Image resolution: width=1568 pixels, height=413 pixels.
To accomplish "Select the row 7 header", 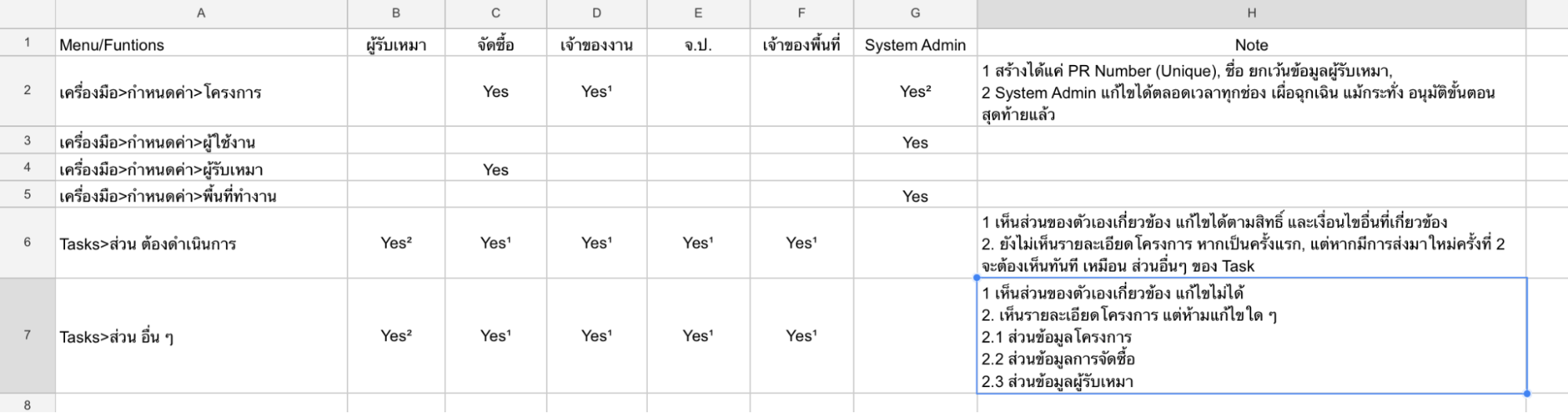I will tap(27, 335).
